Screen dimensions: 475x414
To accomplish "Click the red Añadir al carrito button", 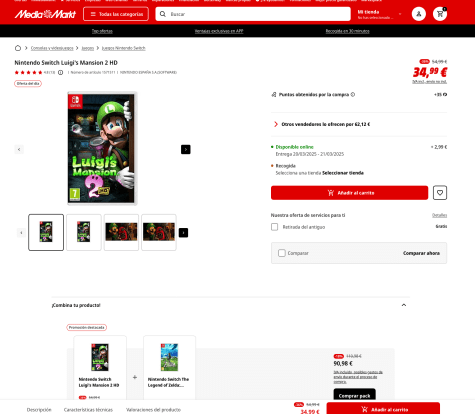I will pos(349,193).
